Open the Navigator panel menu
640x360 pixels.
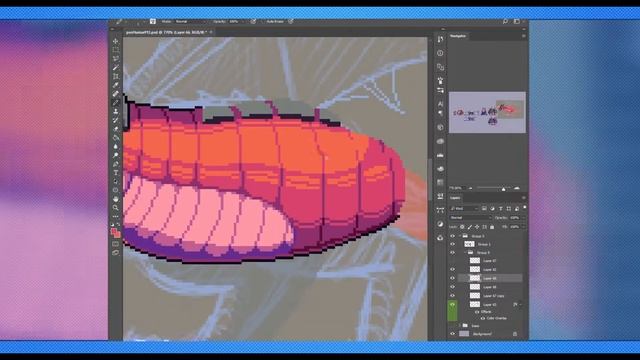pyautogui.click(x=524, y=36)
